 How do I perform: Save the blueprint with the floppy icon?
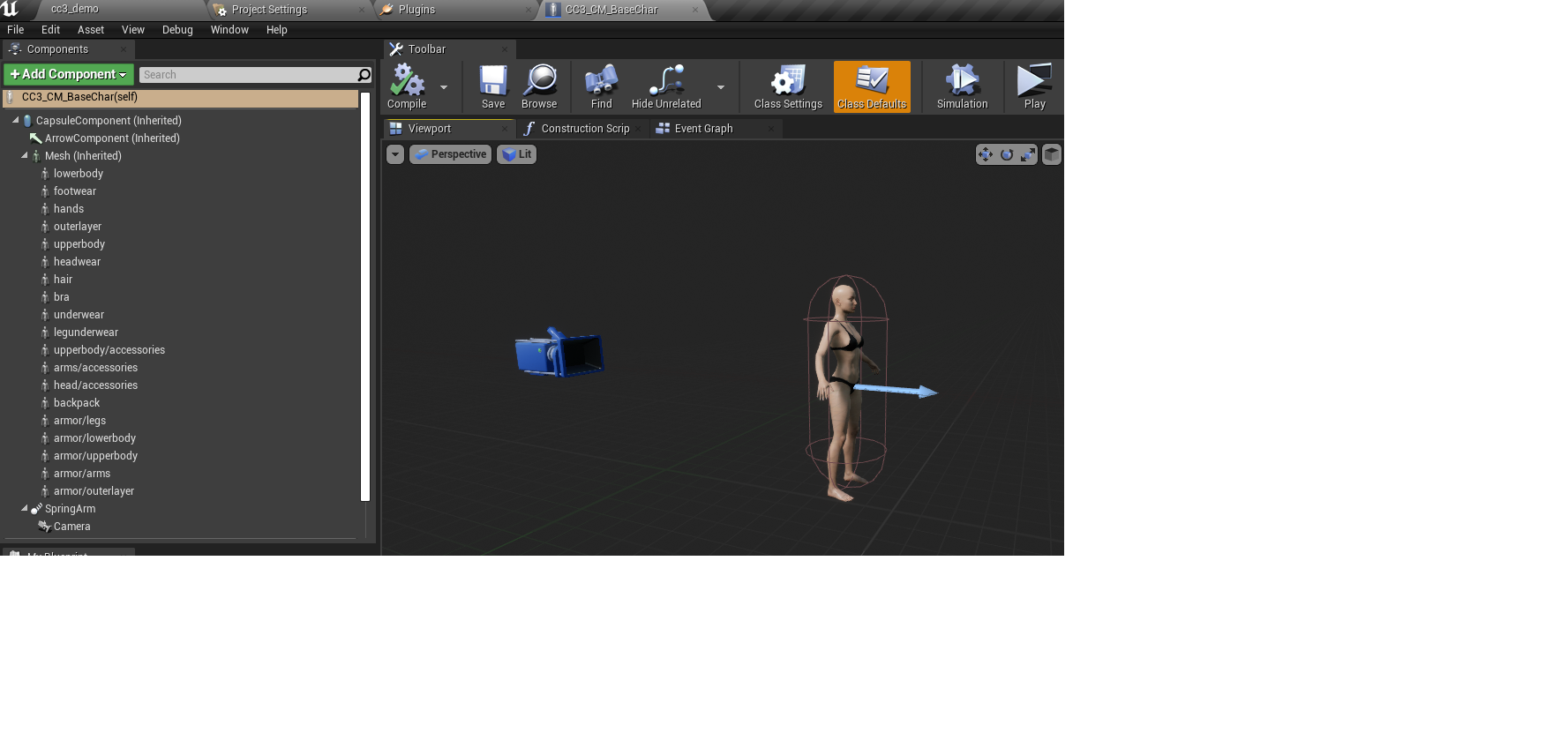[492, 81]
